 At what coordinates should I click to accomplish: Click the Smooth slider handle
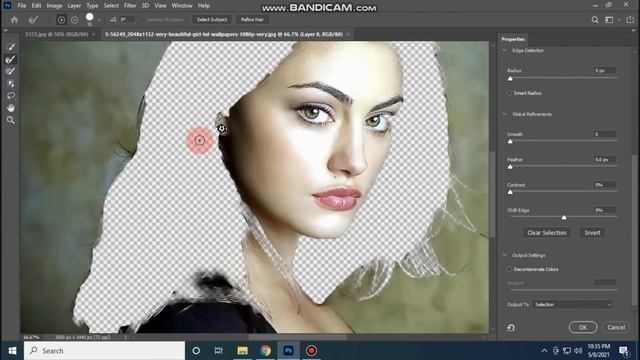510,142
